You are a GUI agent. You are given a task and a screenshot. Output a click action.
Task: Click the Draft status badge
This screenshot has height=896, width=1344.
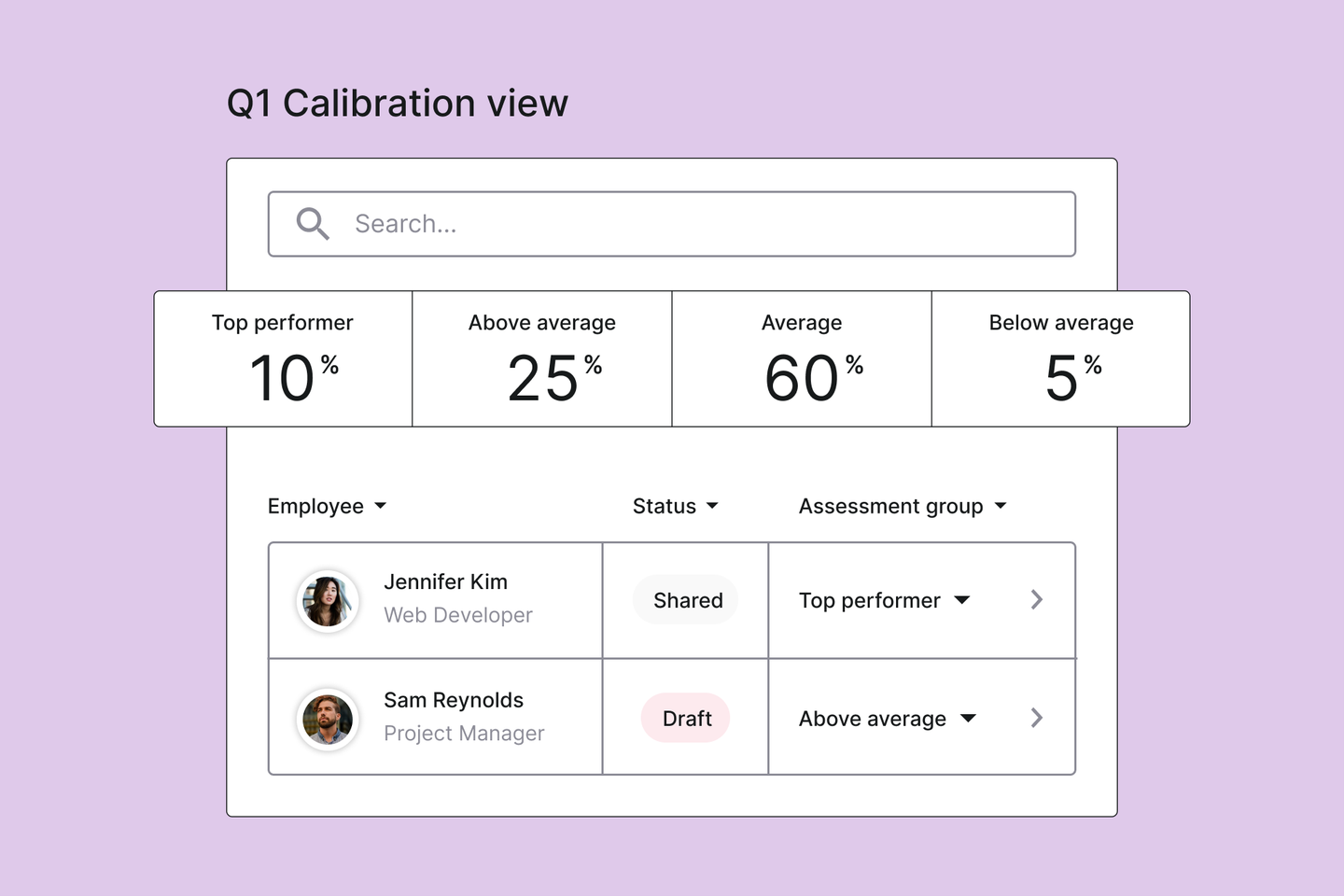coord(686,719)
